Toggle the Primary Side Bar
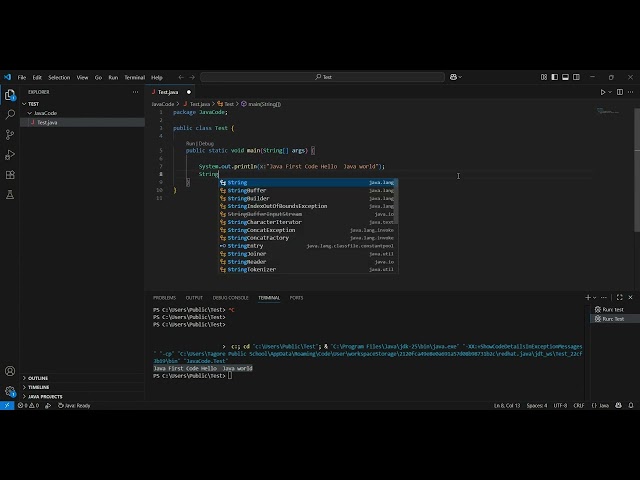The width and height of the screenshot is (640, 480). 554,77
